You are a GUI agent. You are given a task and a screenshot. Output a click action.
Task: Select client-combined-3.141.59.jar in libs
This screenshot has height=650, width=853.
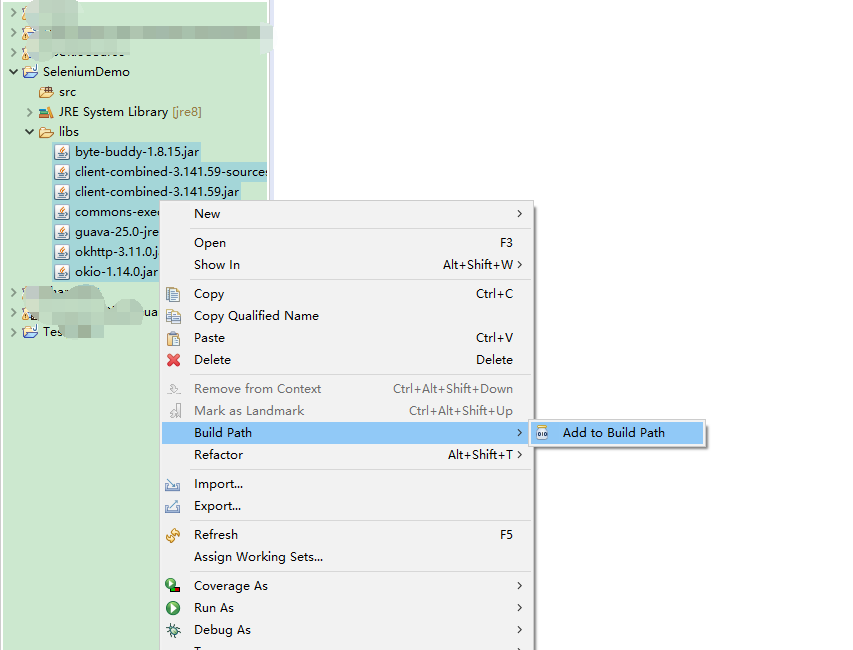pos(157,192)
